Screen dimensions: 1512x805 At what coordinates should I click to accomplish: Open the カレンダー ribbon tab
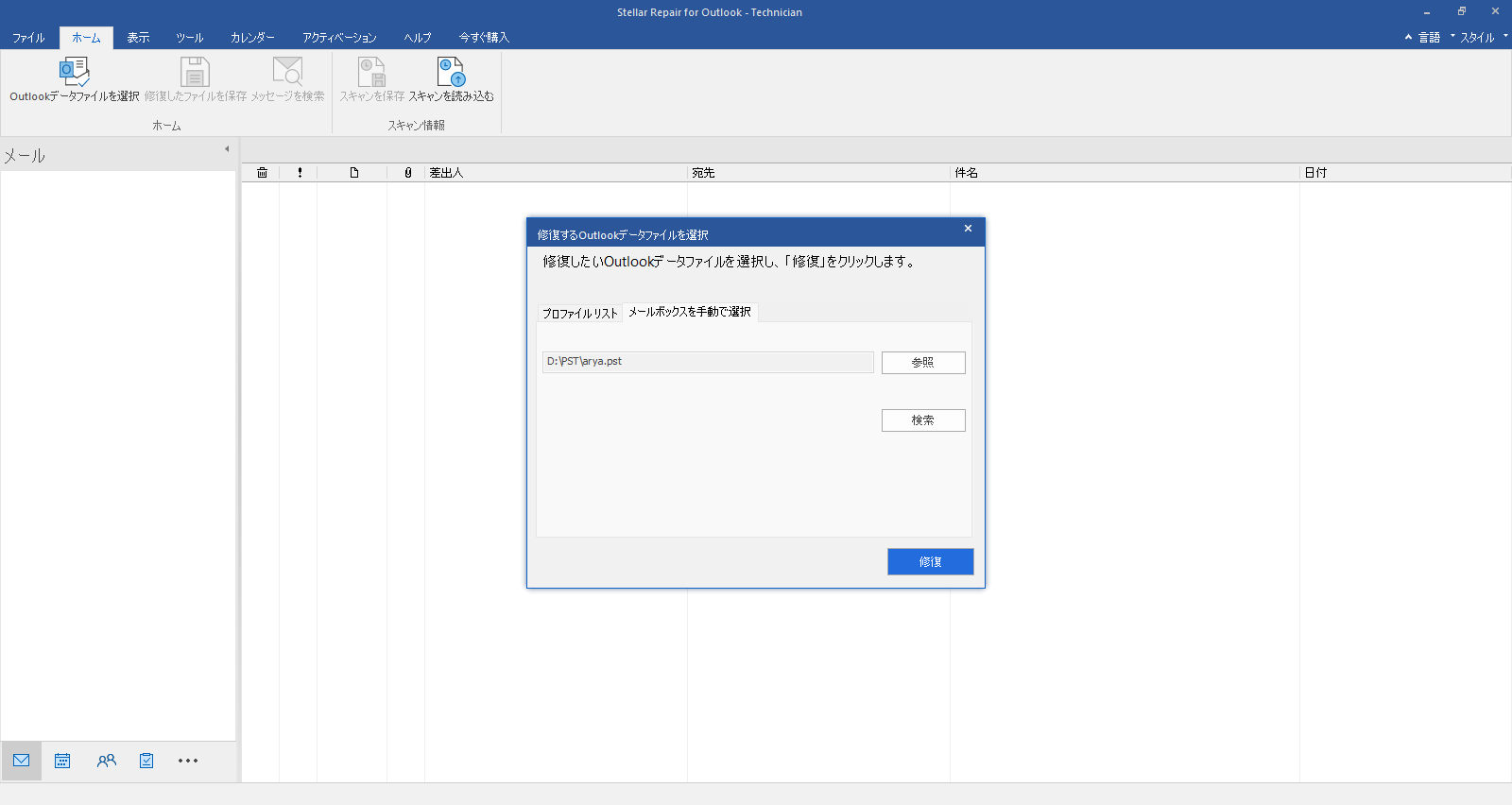(x=252, y=38)
